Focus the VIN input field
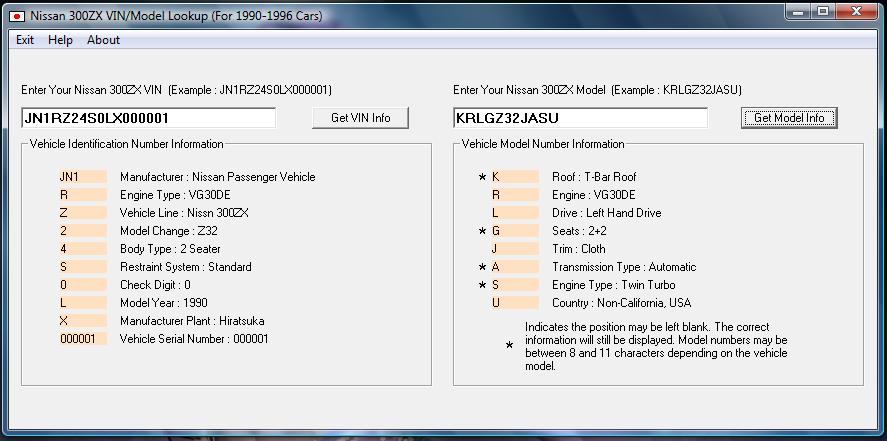The width and height of the screenshot is (887, 441). click(148, 118)
